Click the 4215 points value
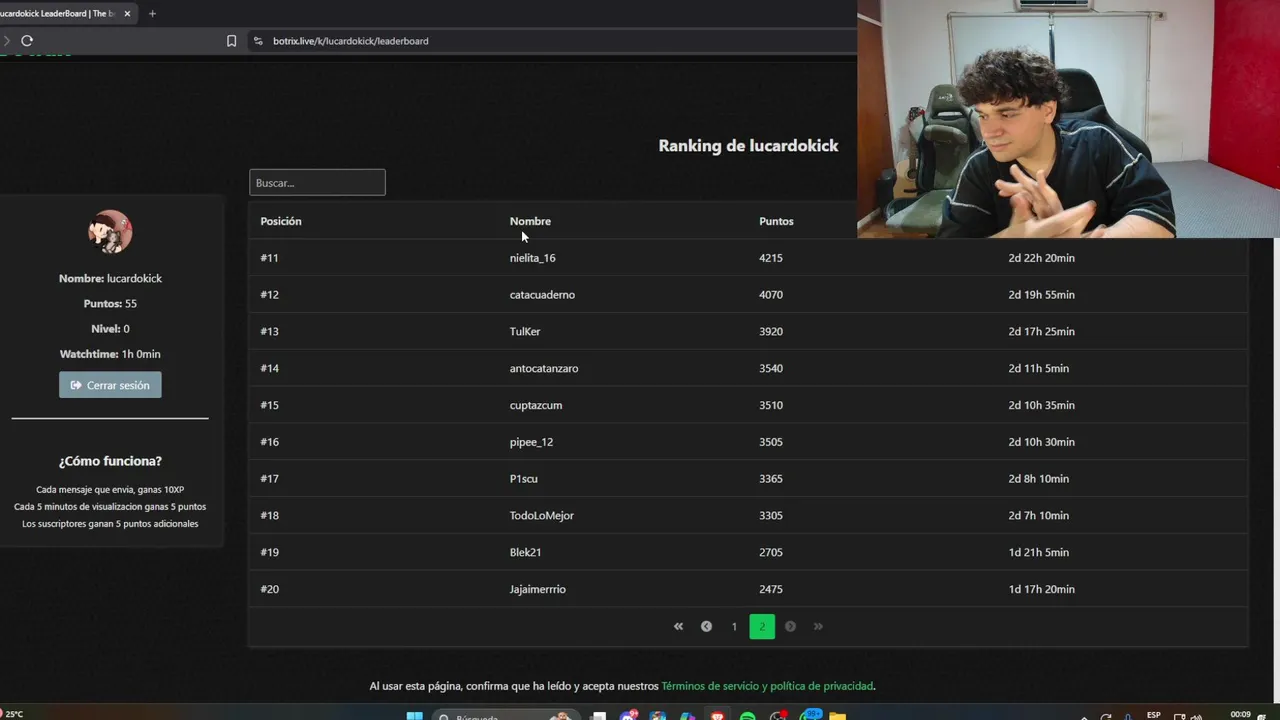The height and width of the screenshot is (720, 1280). coord(771,258)
